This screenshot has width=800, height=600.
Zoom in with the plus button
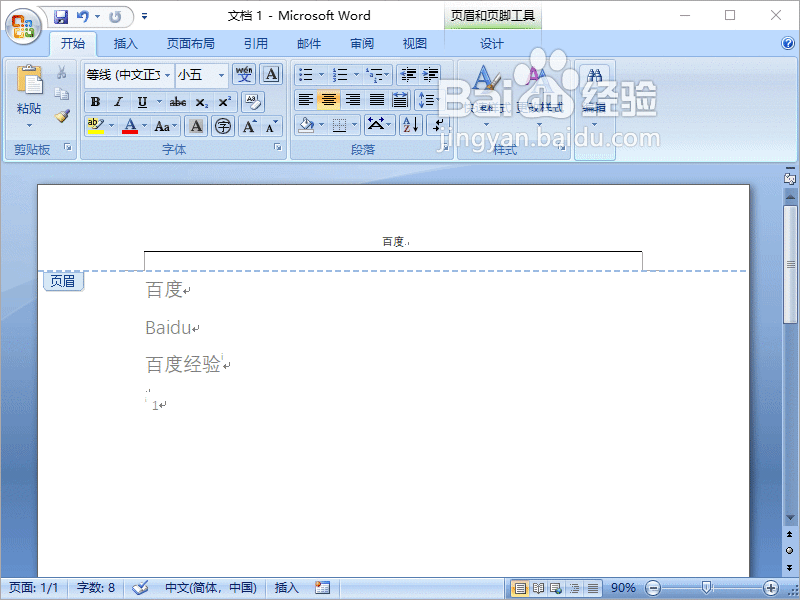tap(770, 588)
